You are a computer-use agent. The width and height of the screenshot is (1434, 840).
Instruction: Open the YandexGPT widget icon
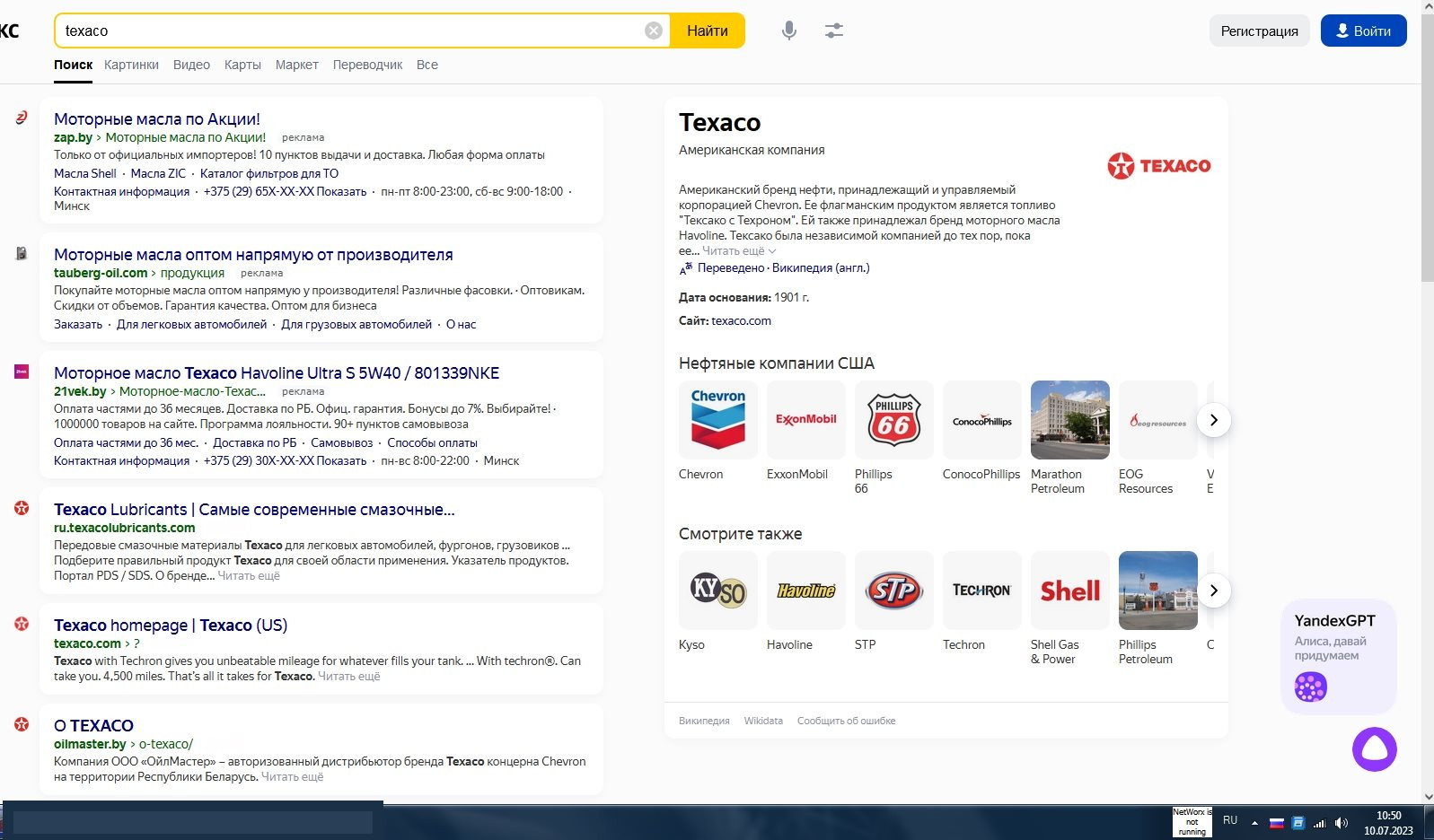pyautogui.click(x=1311, y=687)
